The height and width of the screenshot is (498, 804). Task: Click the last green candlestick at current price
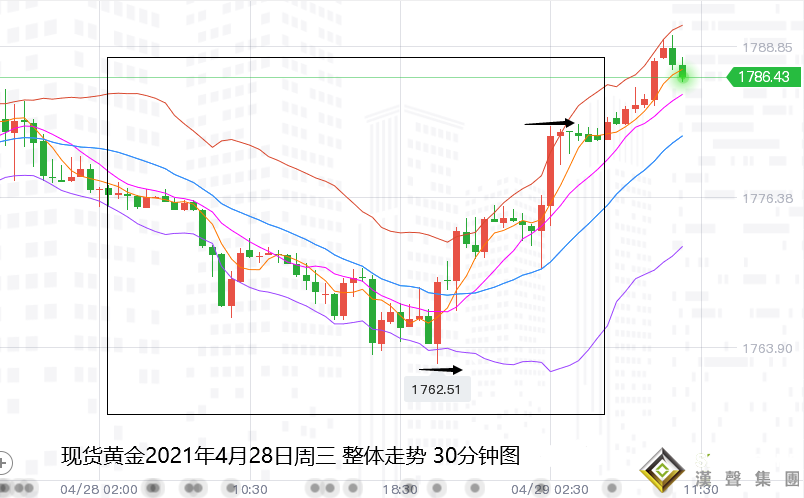pos(684,72)
